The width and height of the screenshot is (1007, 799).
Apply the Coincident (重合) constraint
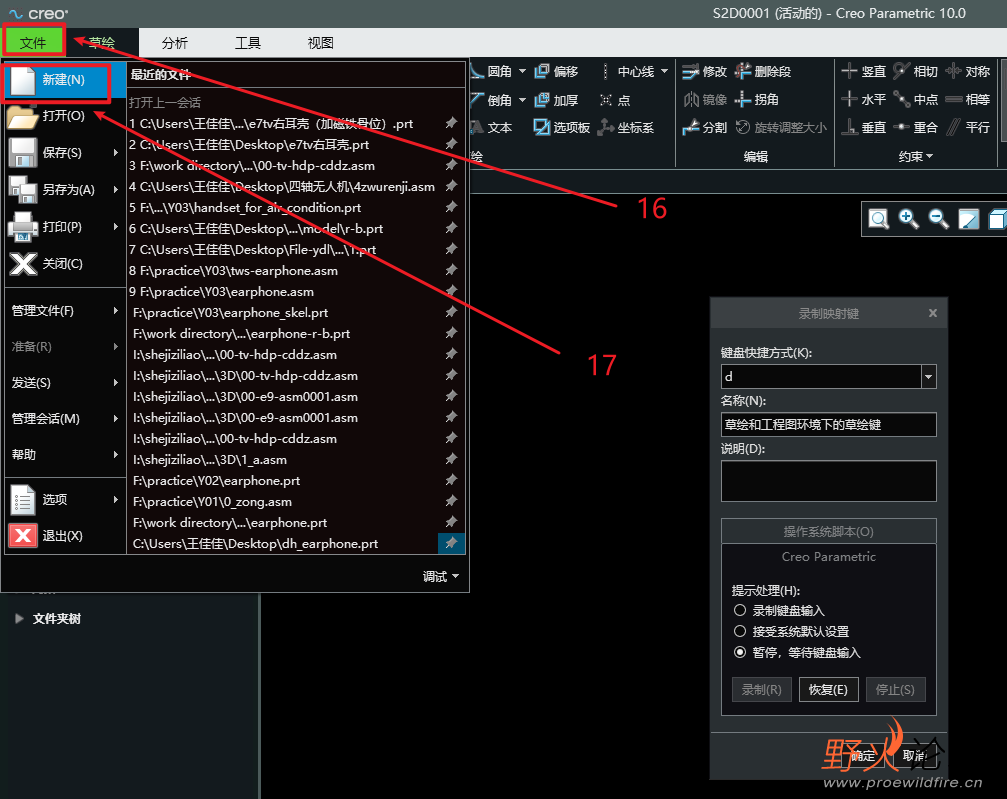[x=916, y=127]
